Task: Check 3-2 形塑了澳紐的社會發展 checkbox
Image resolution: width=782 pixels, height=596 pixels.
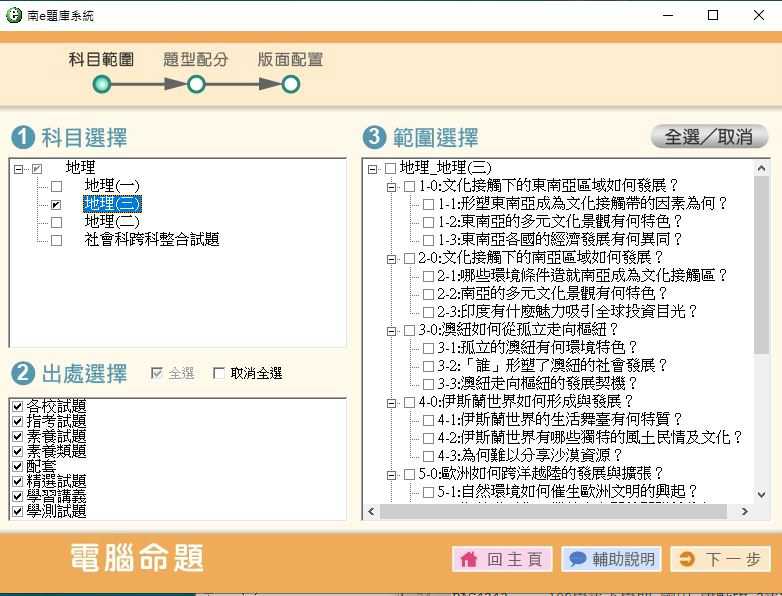Action: pyautogui.click(x=428, y=366)
